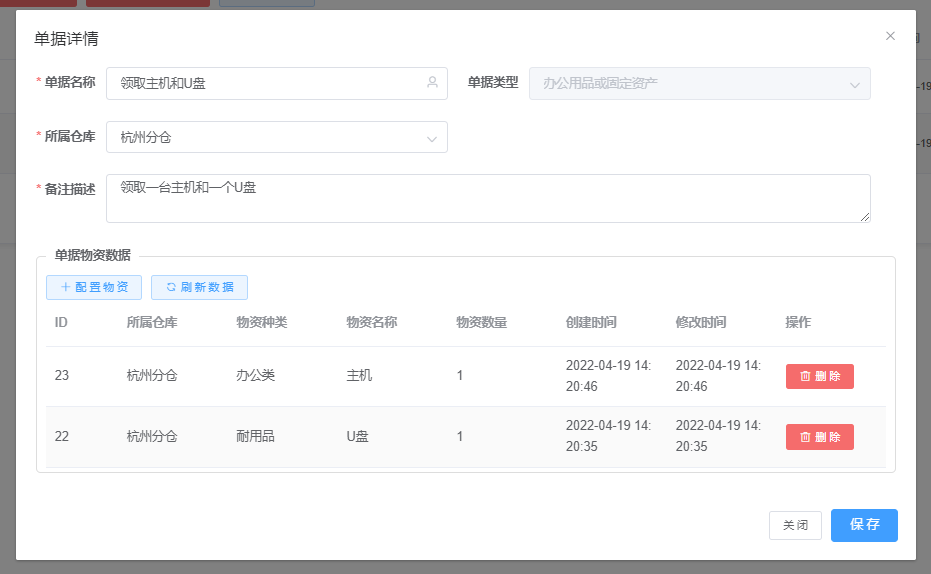Click the refresh icon on 刷新数据
This screenshot has width=931, height=574.
(x=171, y=287)
